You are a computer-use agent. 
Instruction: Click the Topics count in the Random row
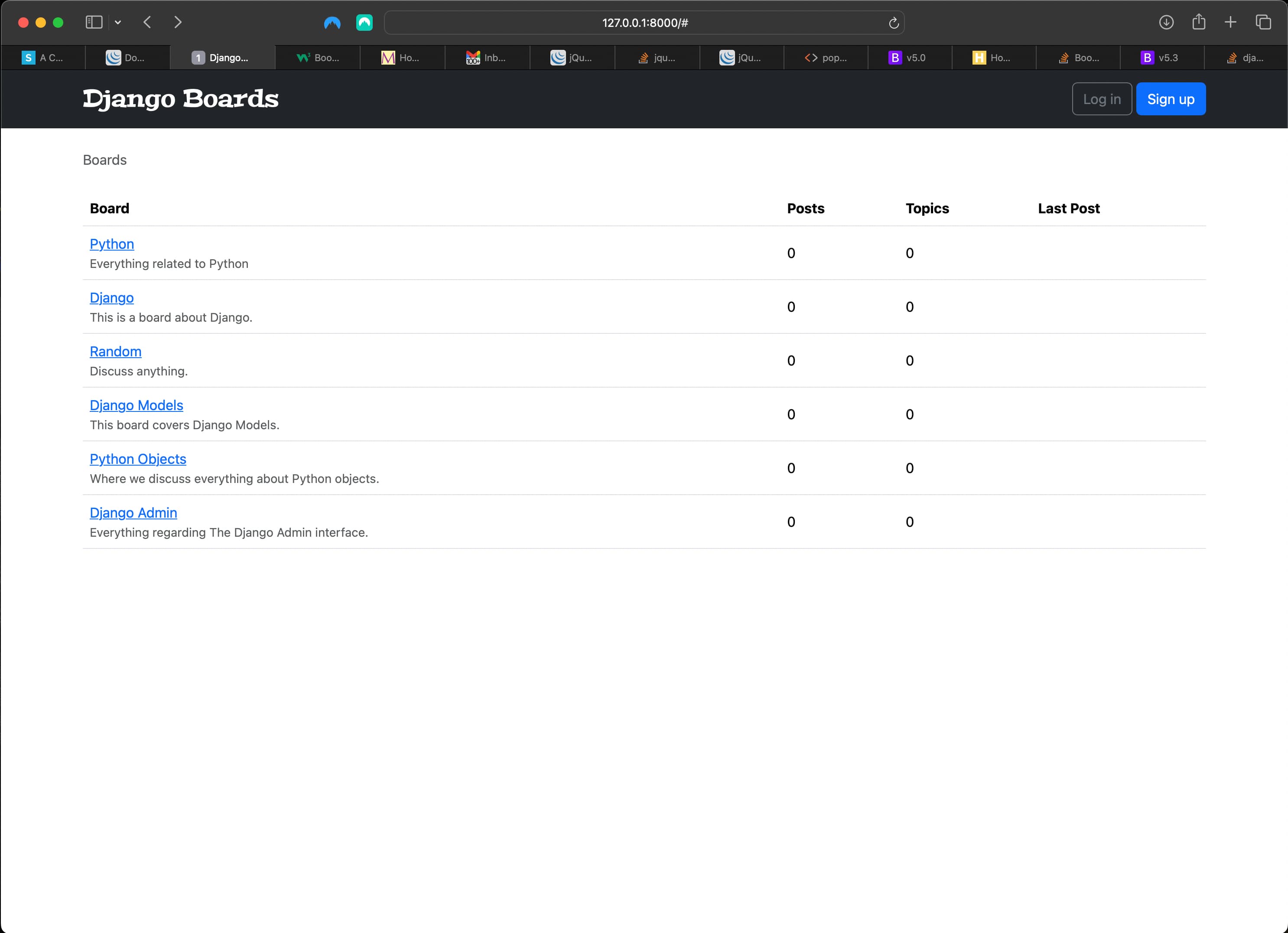click(909, 361)
